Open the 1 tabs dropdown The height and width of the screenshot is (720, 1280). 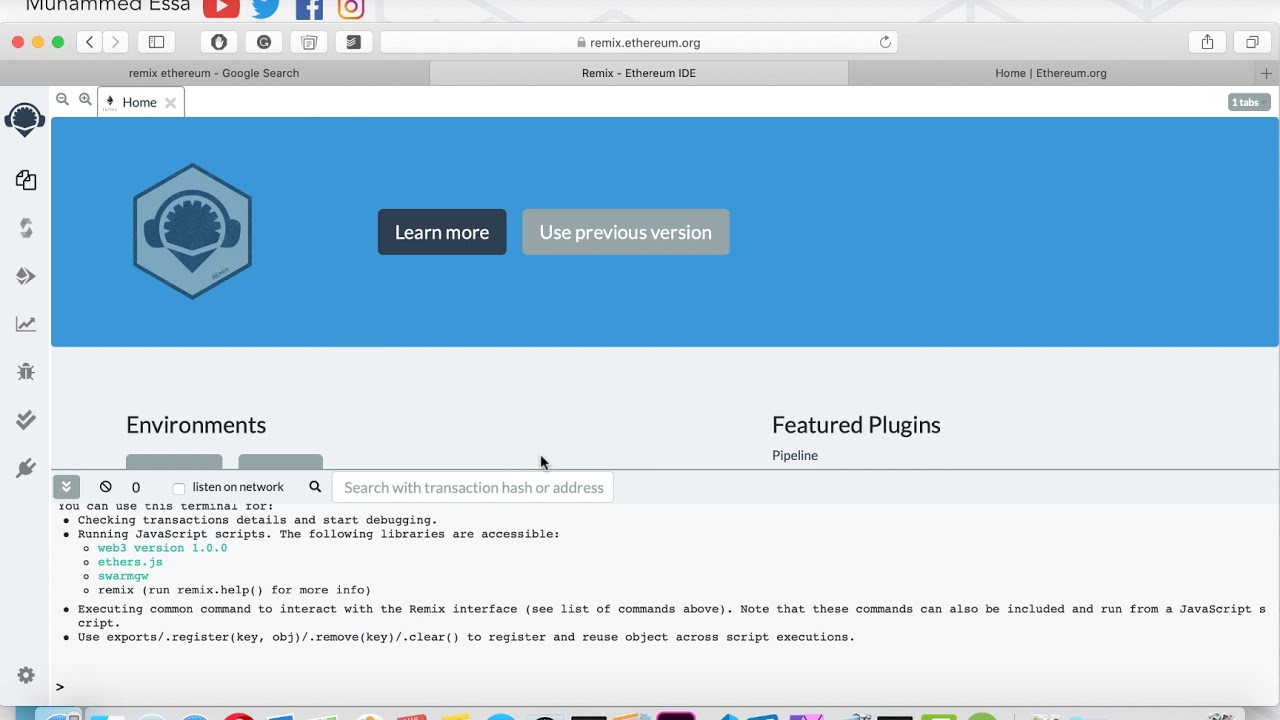(1249, 102)
